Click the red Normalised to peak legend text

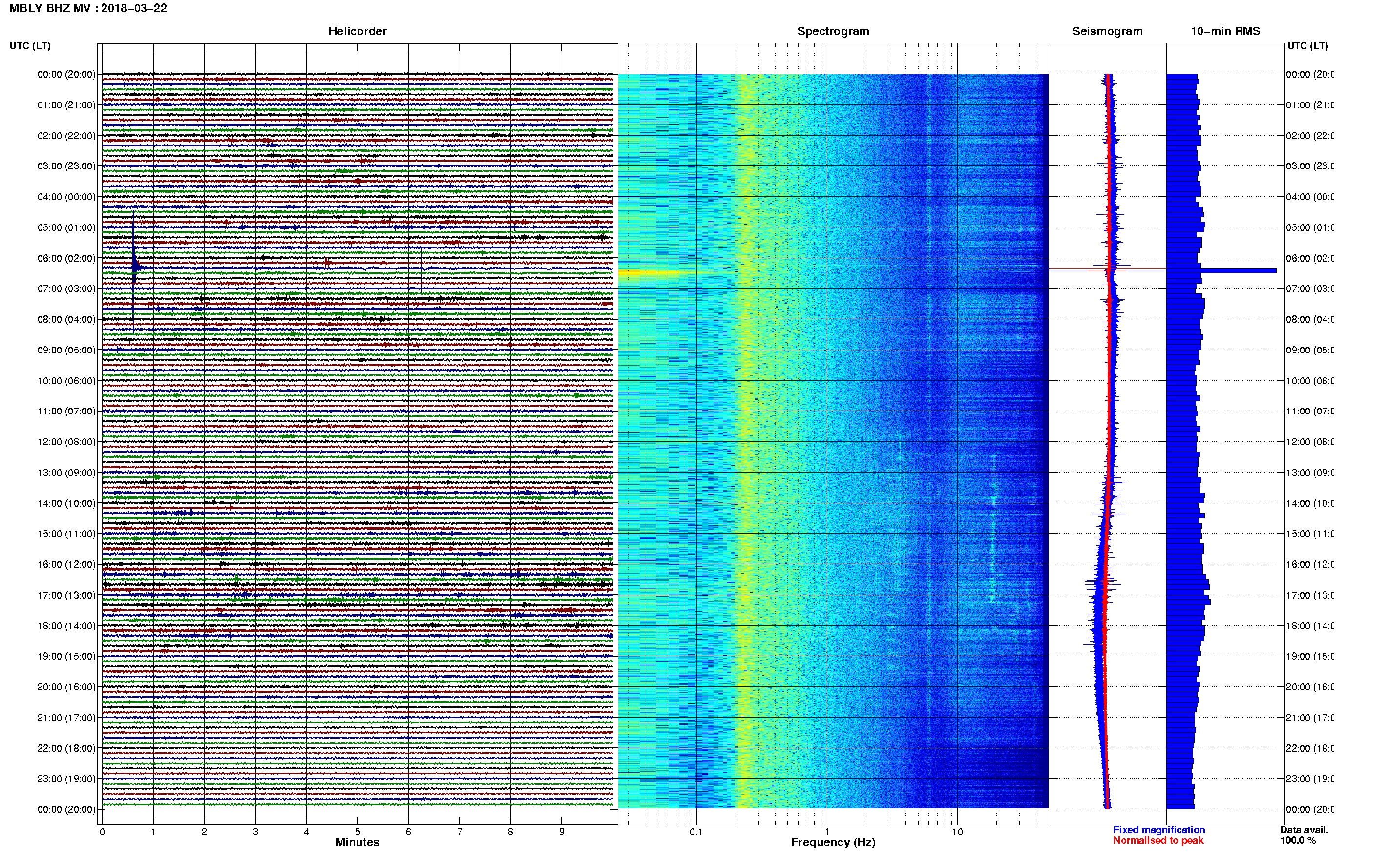point(1158,841)
